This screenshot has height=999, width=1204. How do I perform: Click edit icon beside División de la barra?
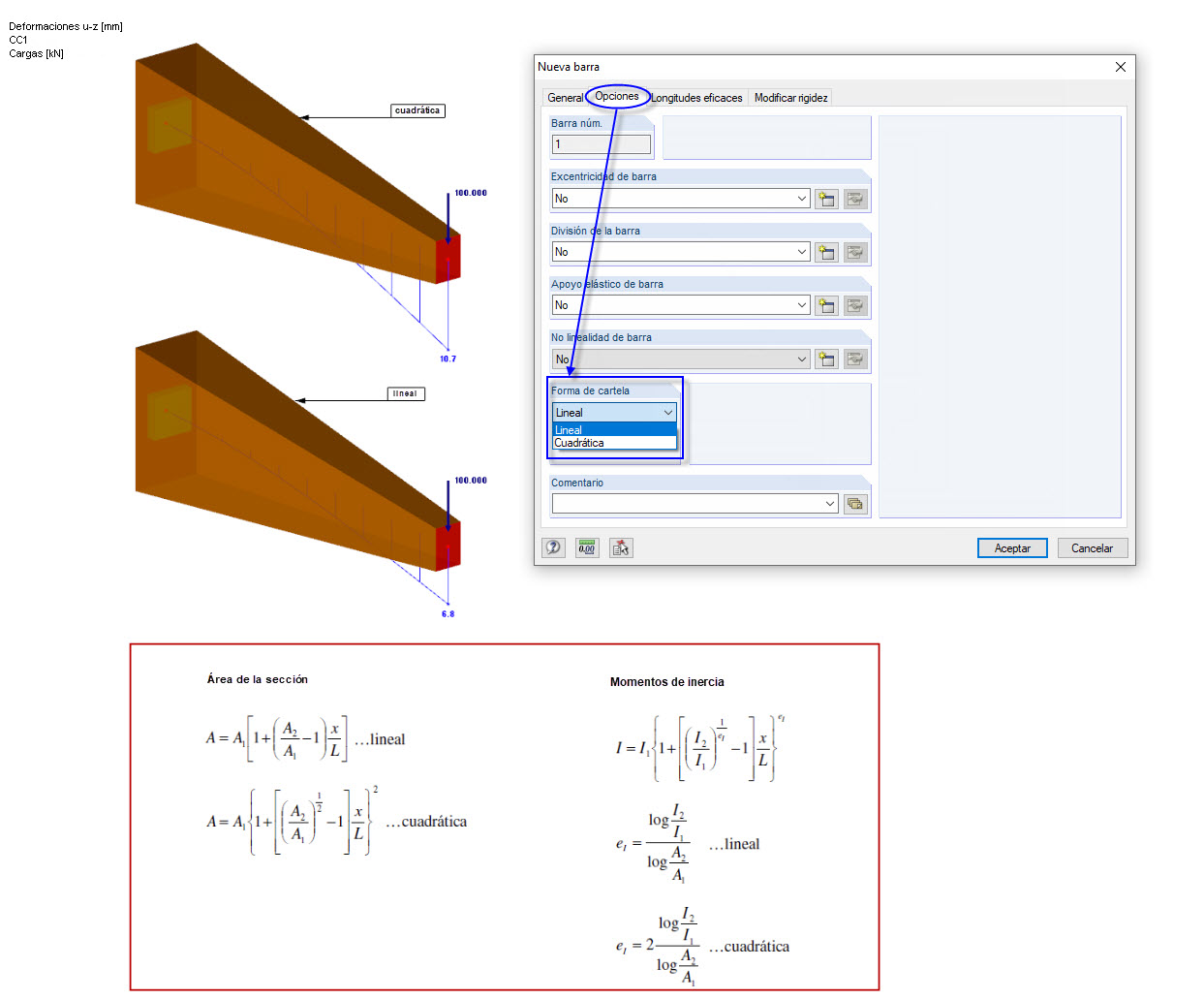855,252
